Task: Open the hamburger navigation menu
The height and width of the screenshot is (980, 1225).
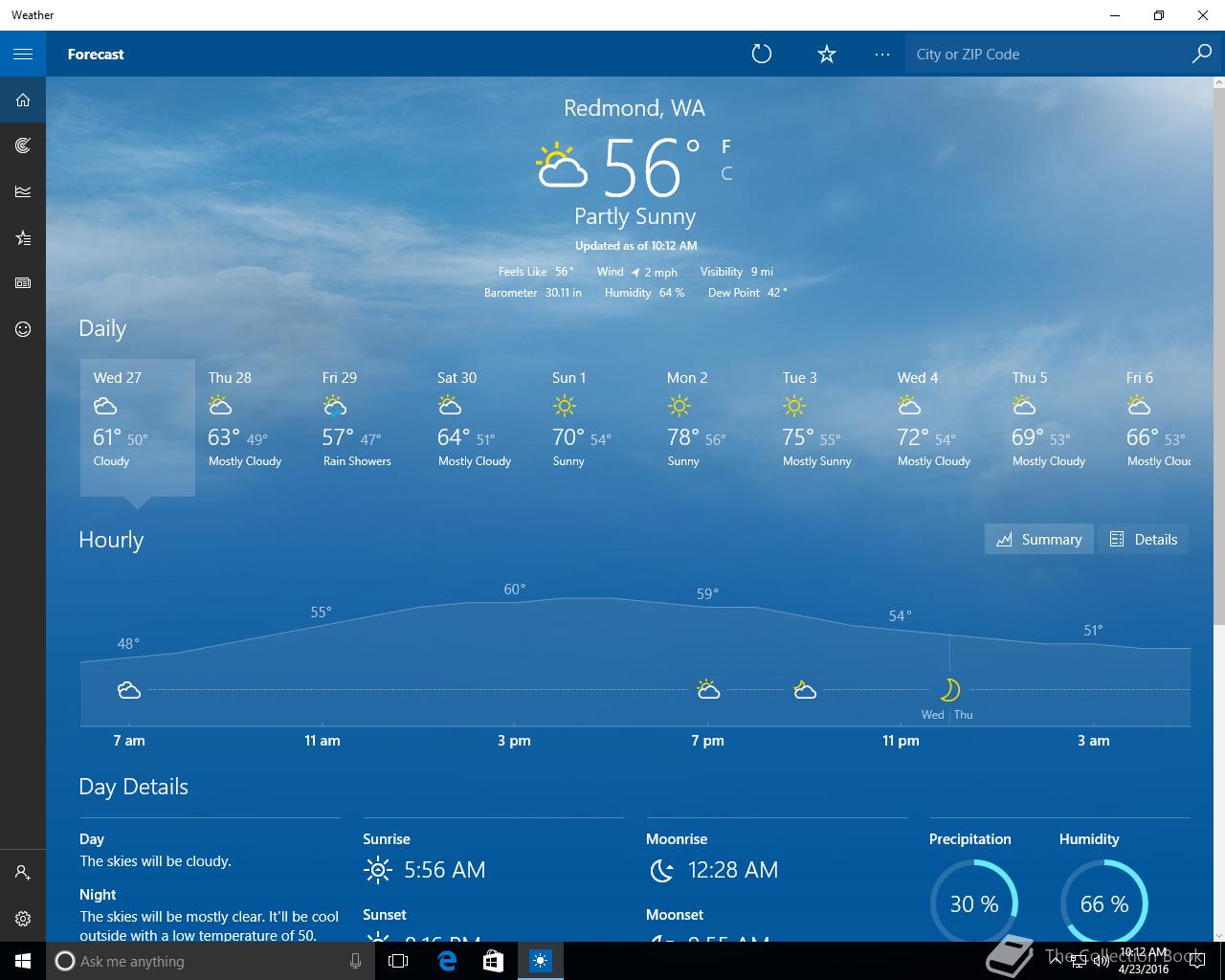Action: pyautogui.click(x=23, y=54)
